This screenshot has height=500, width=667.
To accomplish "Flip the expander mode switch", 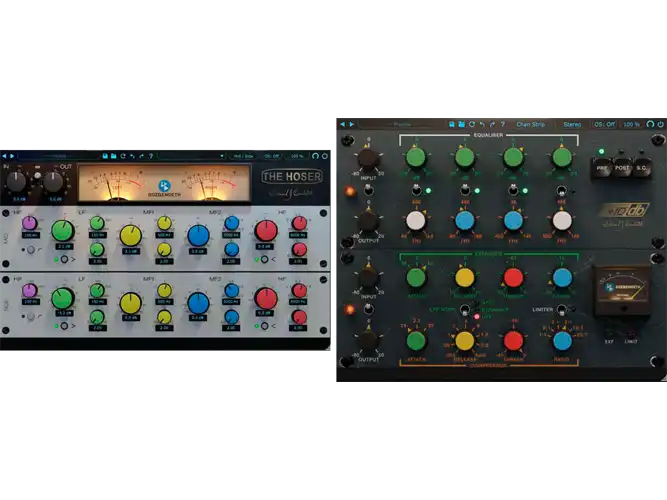I will 465,309.
